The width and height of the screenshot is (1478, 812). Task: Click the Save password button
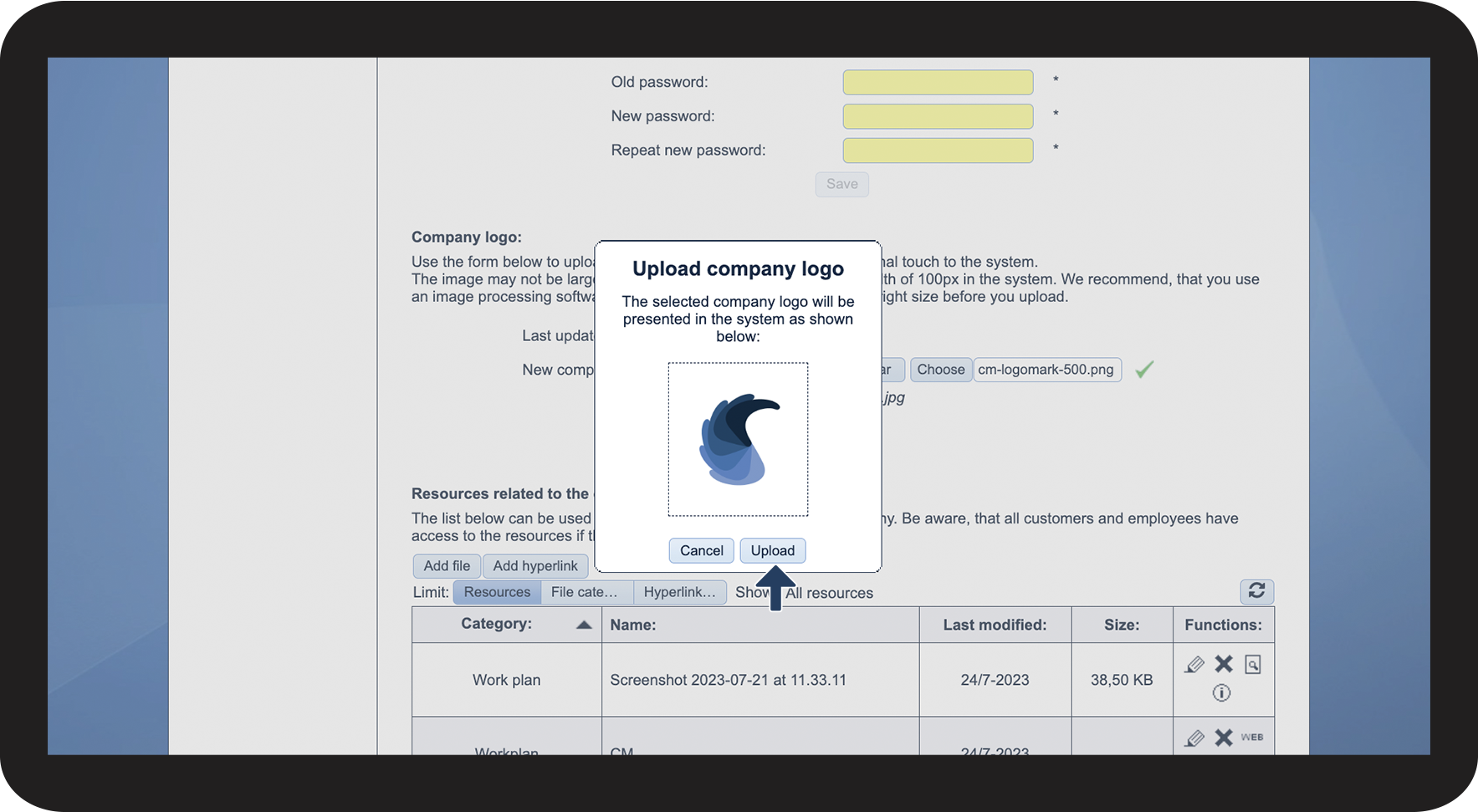(842, 184)
